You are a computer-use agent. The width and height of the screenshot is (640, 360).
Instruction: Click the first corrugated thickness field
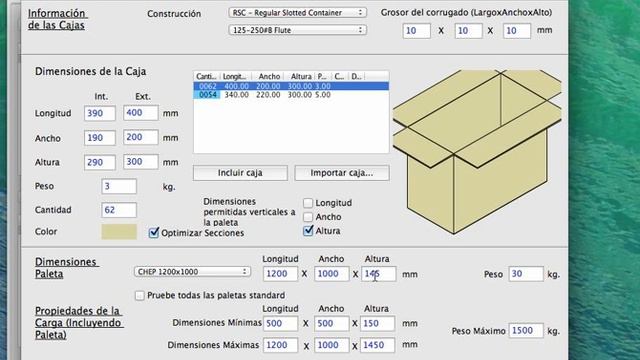[416, 31]
